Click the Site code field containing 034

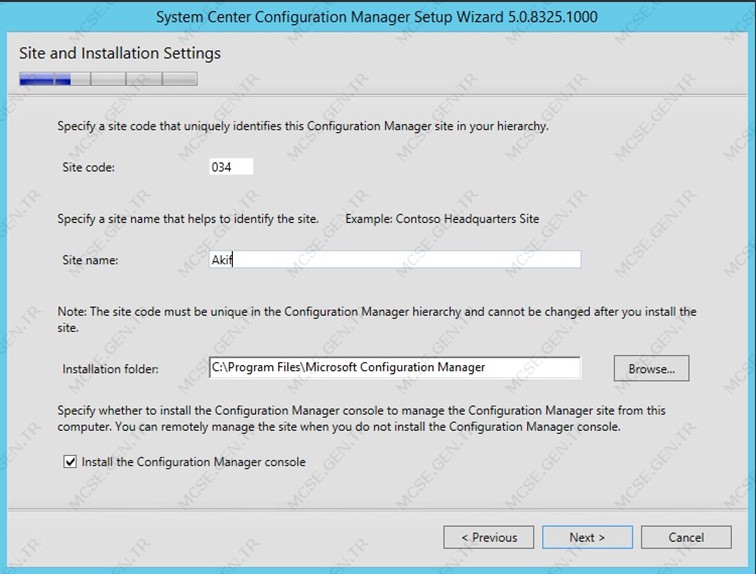(x=231, y=167)
